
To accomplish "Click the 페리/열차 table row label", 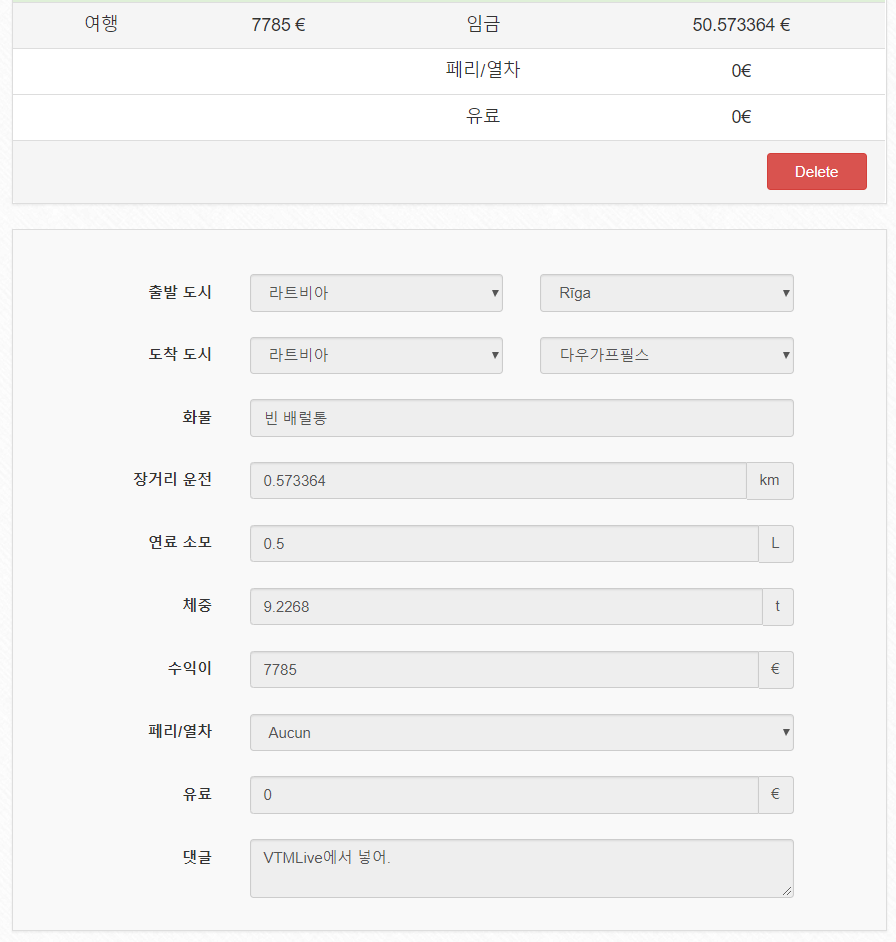I will 483,70.
